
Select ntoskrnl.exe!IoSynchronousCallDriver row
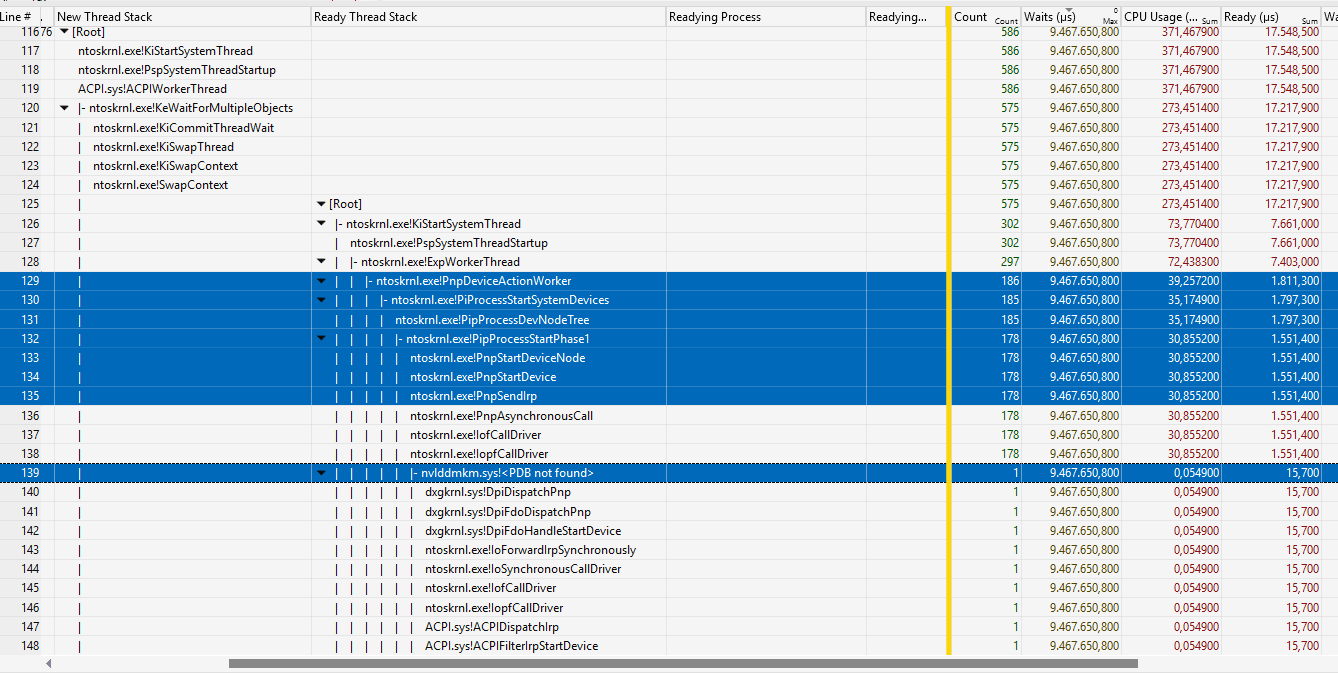coord(523,569)
